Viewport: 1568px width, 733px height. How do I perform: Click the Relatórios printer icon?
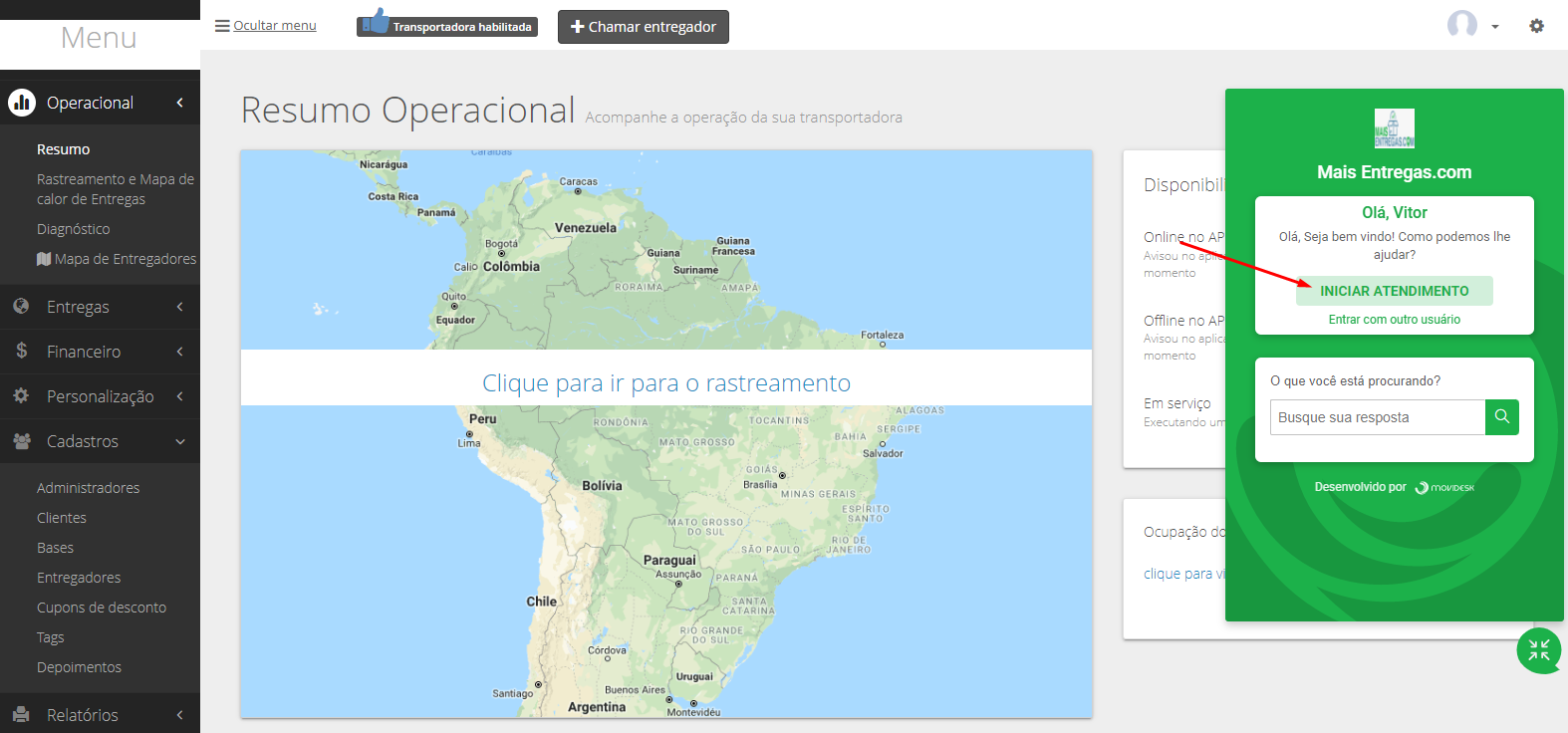(21, 714)
